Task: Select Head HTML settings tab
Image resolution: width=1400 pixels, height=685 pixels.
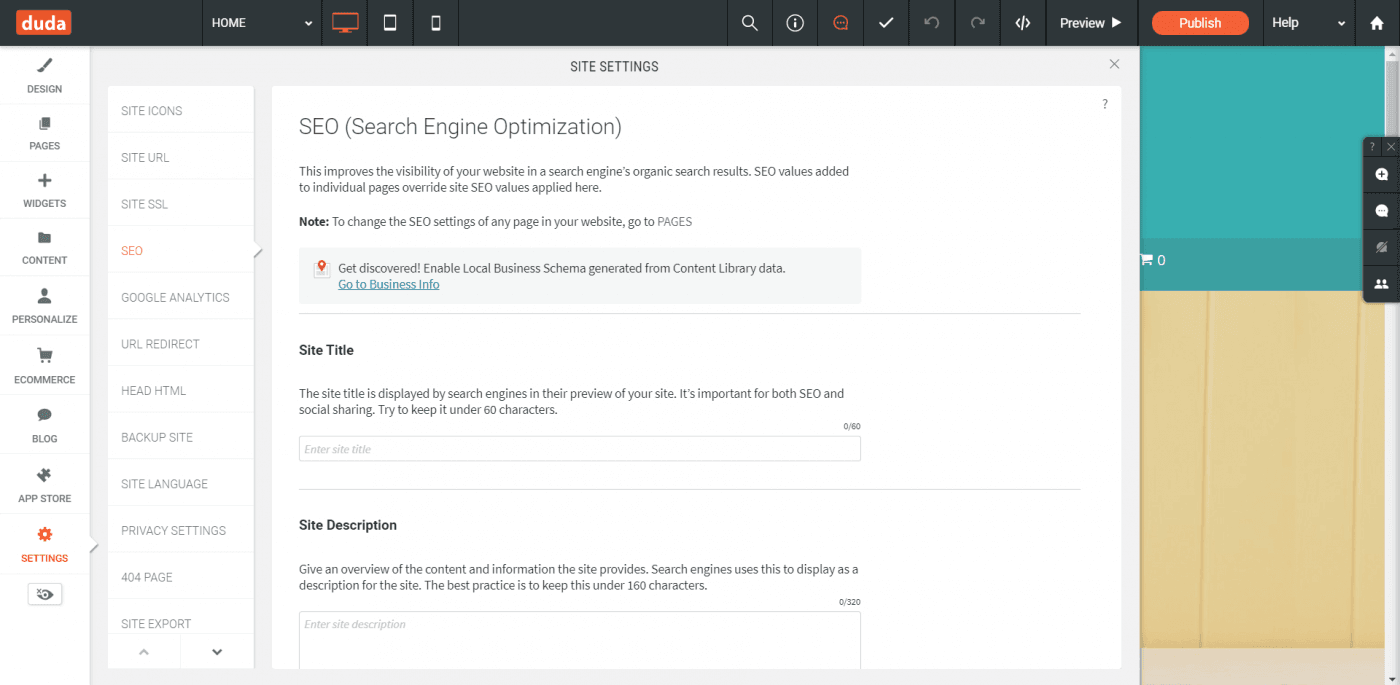Action: coord(181,390)
